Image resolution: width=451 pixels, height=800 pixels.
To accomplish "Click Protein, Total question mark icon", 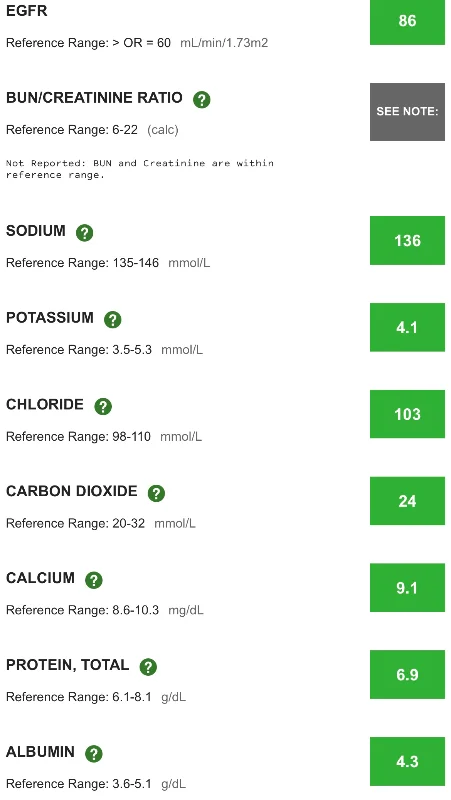I will pos(148,667).
